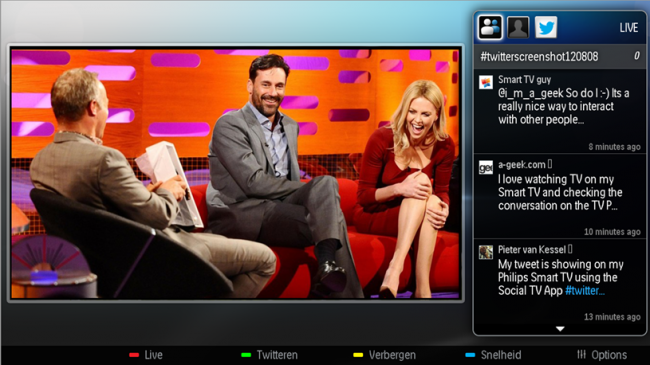
Task: Choose the blue Snelheid button
Action: 493,355
